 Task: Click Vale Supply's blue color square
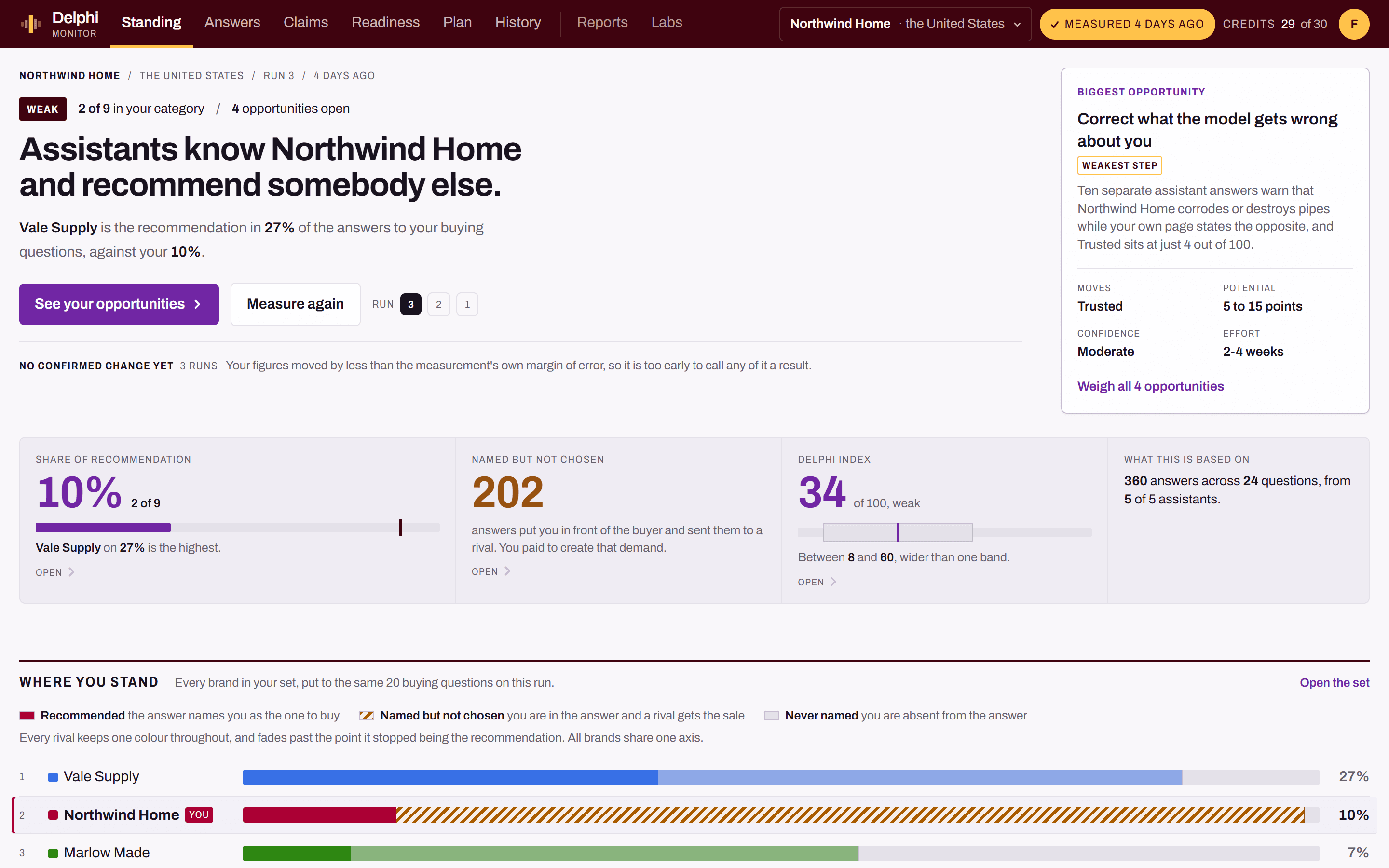tap(53, 777)
